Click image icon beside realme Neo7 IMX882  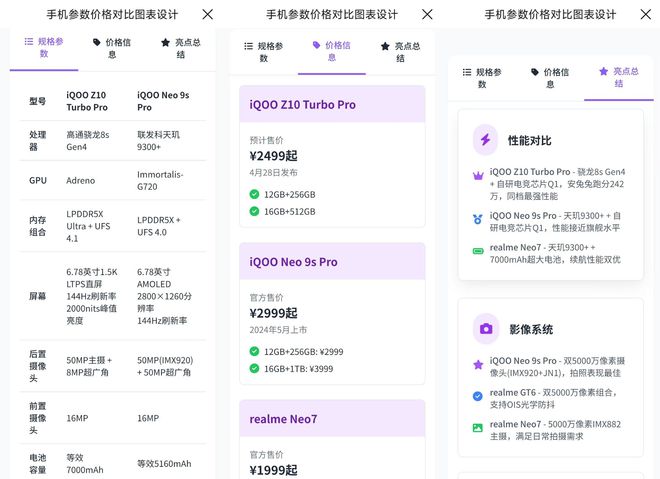point(478,428)
